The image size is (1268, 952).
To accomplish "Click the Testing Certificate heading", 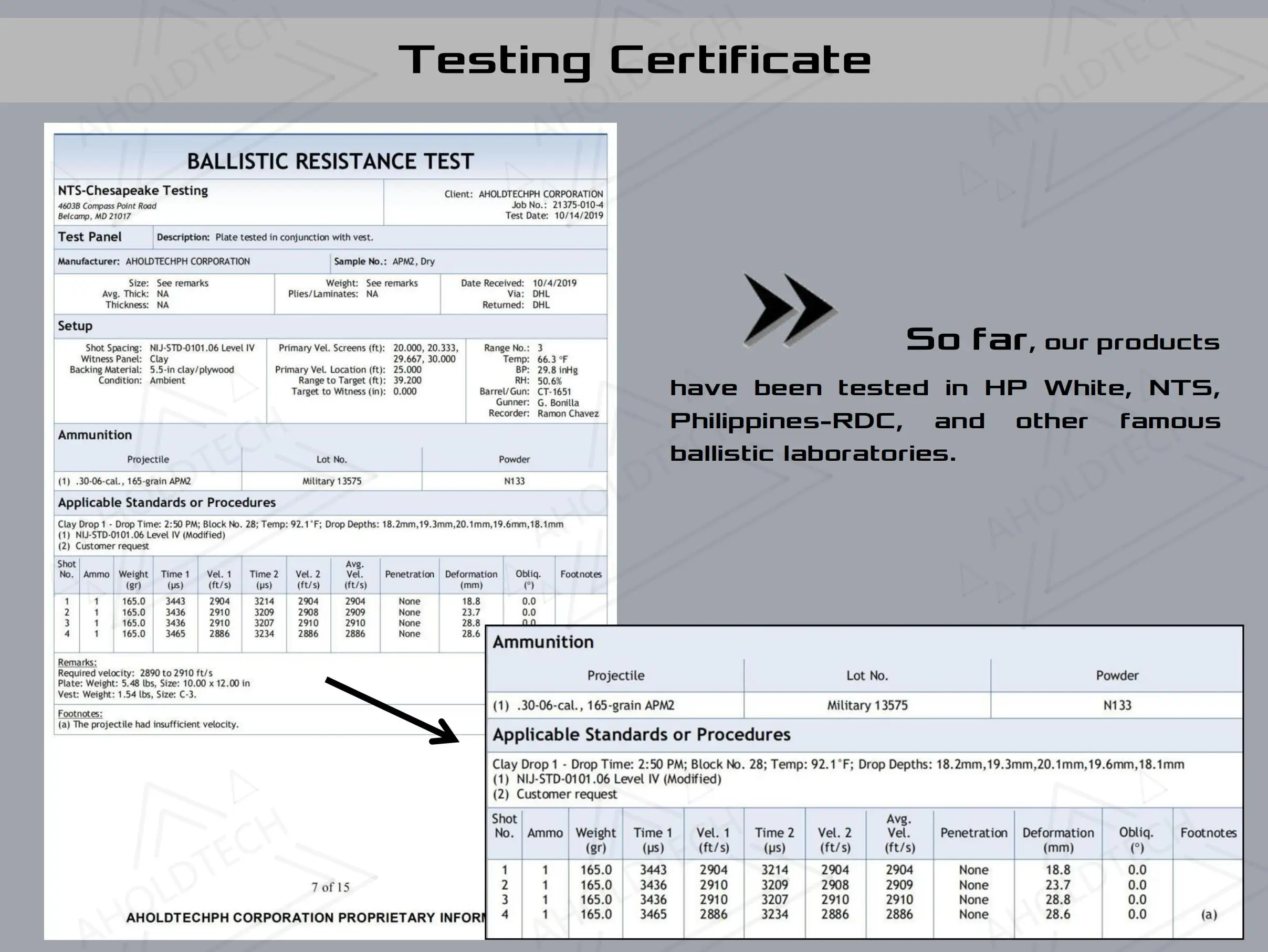I will (x=634, y=60).
